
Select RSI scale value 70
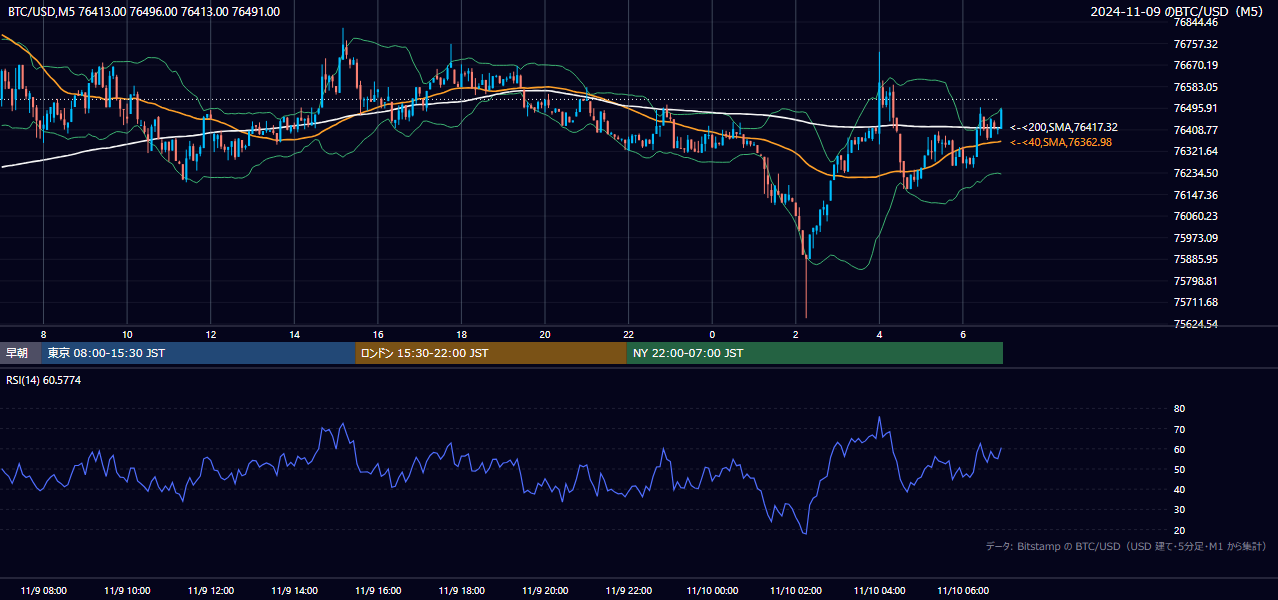[x=1179, y=429]
